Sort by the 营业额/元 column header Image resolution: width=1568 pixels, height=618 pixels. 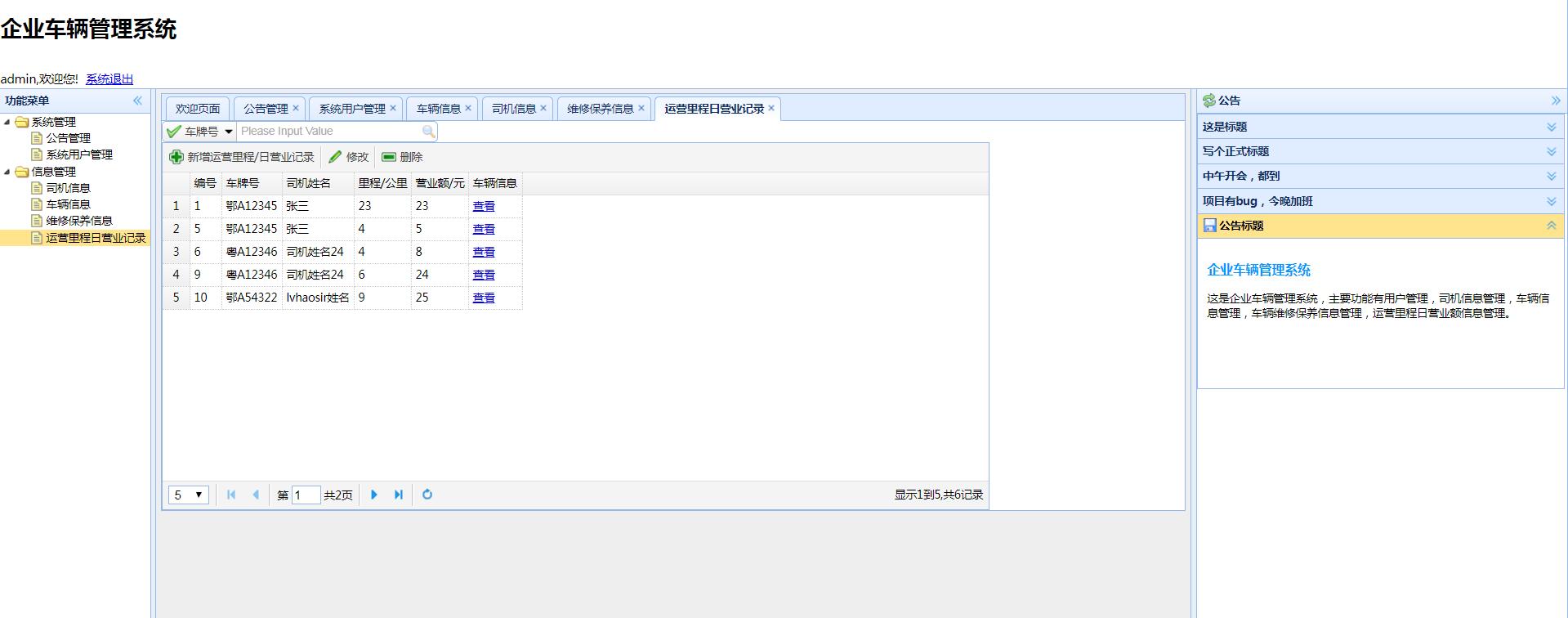440,183
